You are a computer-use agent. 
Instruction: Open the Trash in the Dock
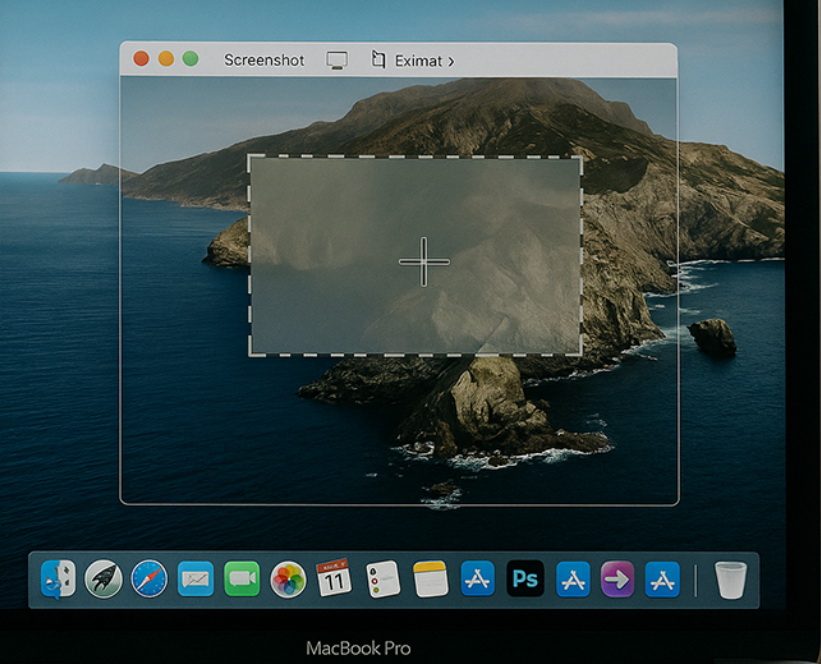coord(730,579)
